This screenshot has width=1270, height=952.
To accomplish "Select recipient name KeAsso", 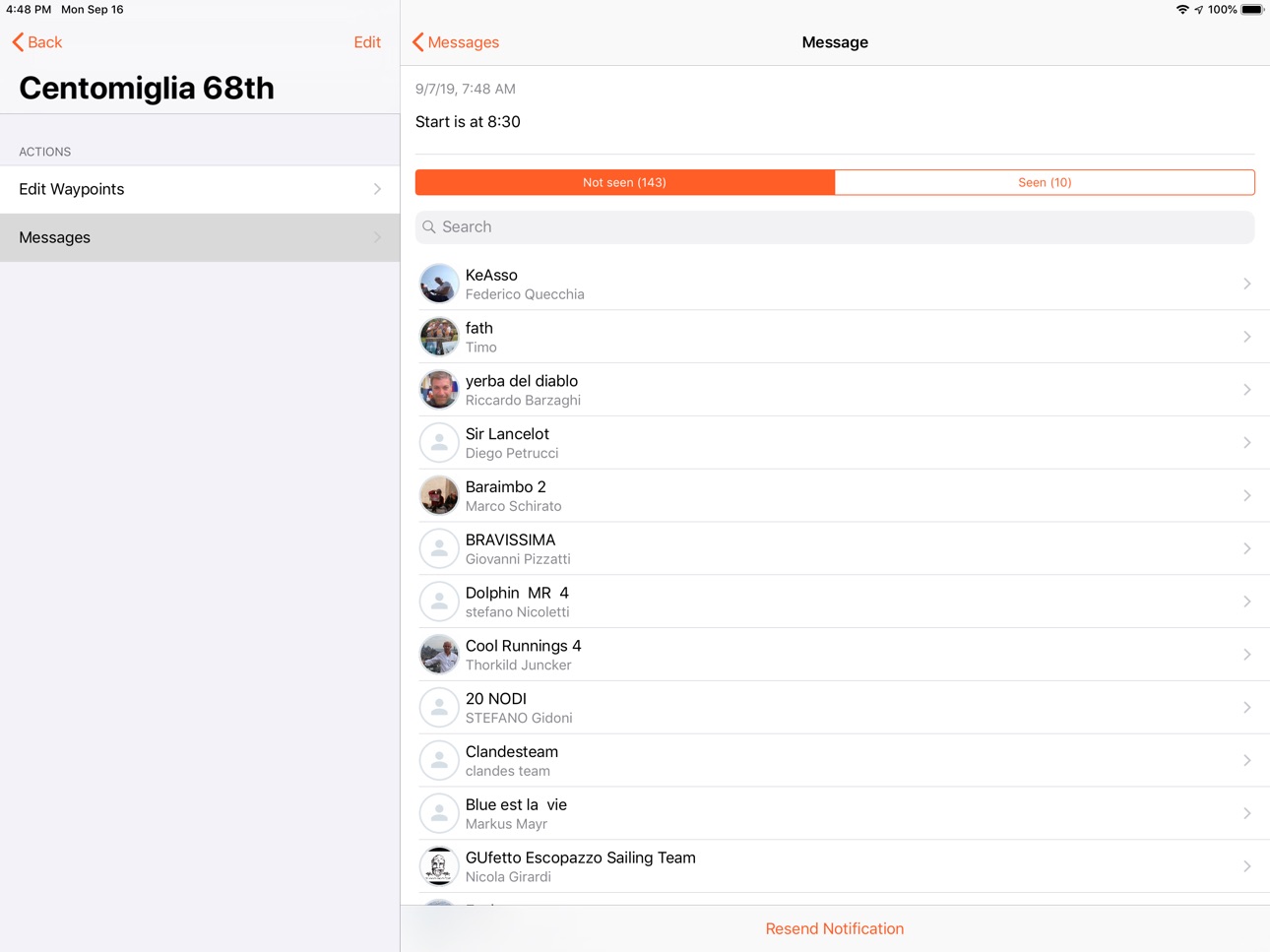I will (491, 275).
